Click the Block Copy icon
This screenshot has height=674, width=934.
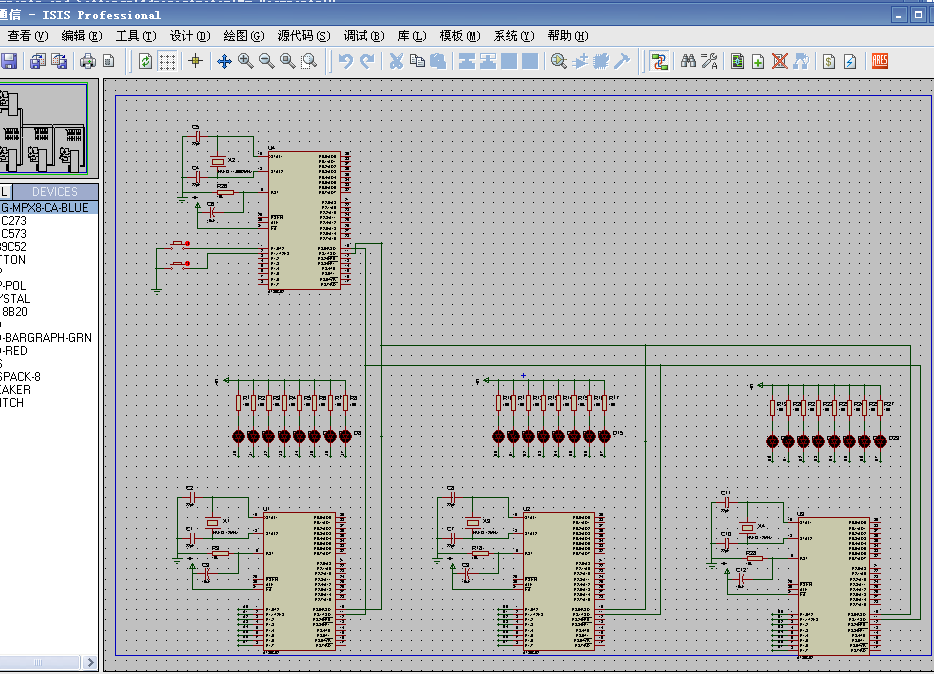point(467,61)
